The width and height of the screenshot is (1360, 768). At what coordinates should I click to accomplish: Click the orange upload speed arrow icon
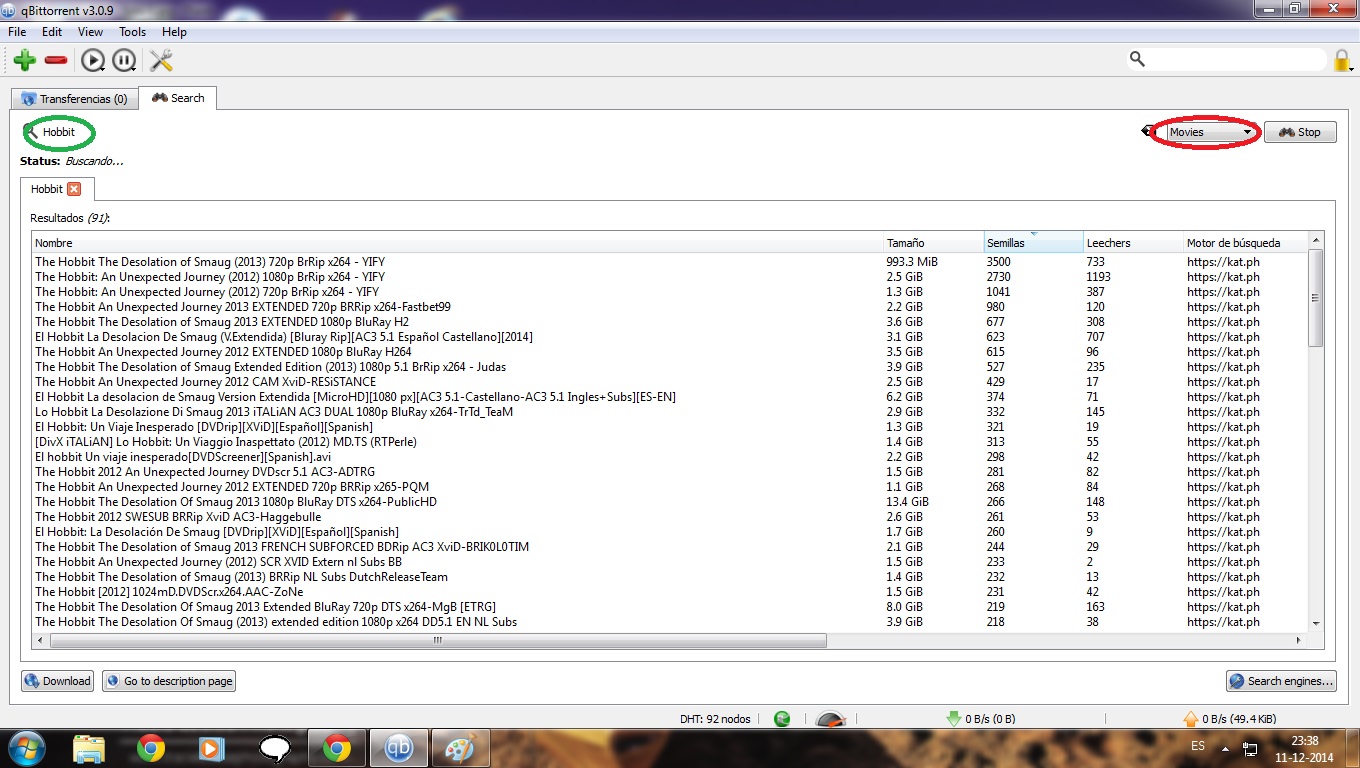point(1190,718)
